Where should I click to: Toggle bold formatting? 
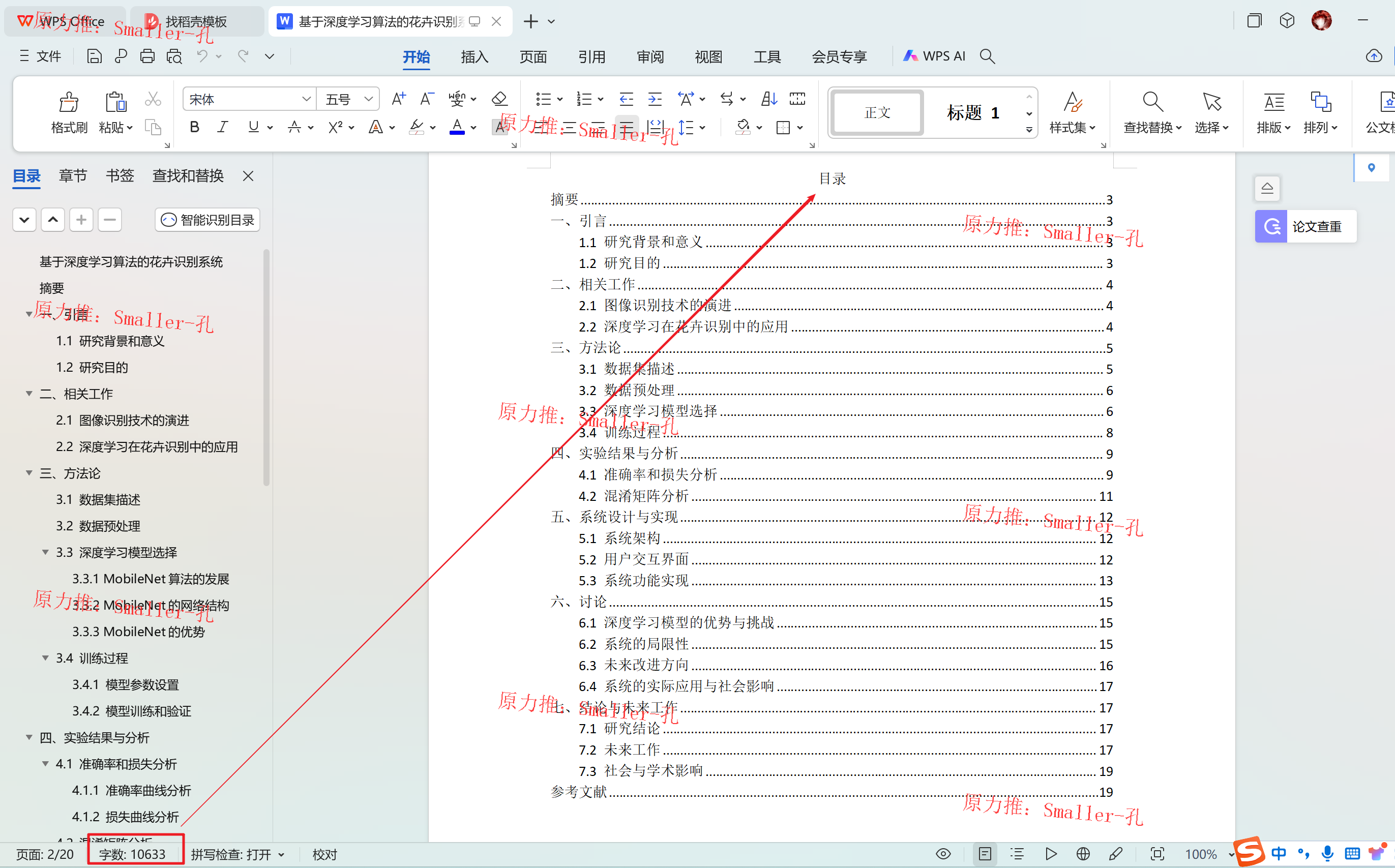coord(195,128)
